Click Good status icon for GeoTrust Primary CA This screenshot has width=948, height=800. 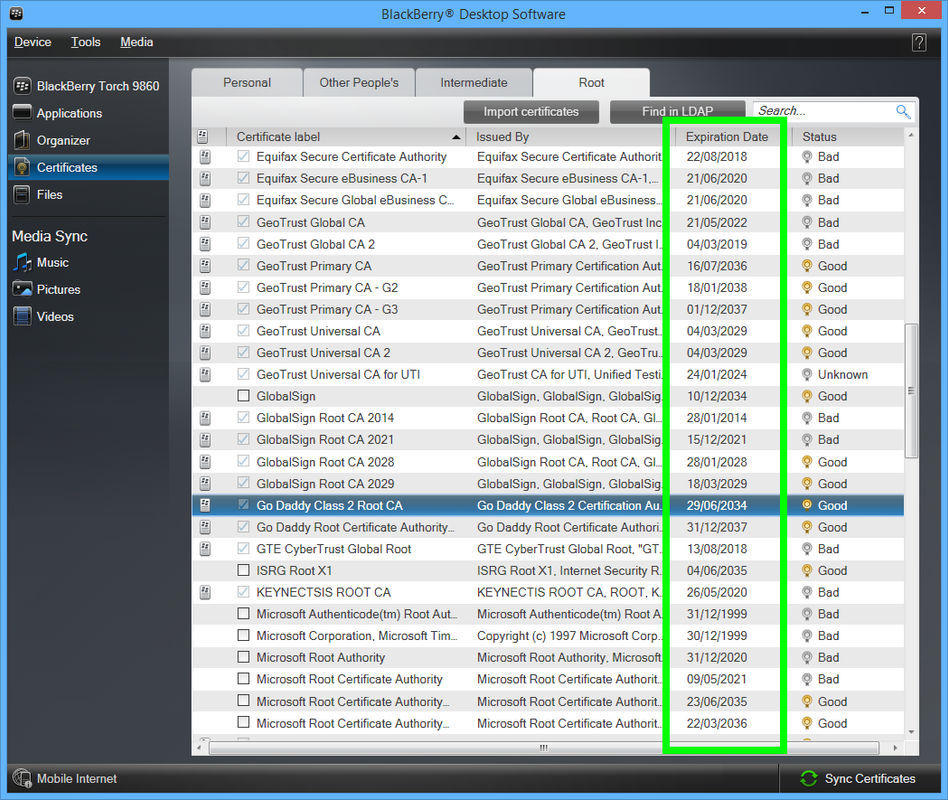click(807, 266)
